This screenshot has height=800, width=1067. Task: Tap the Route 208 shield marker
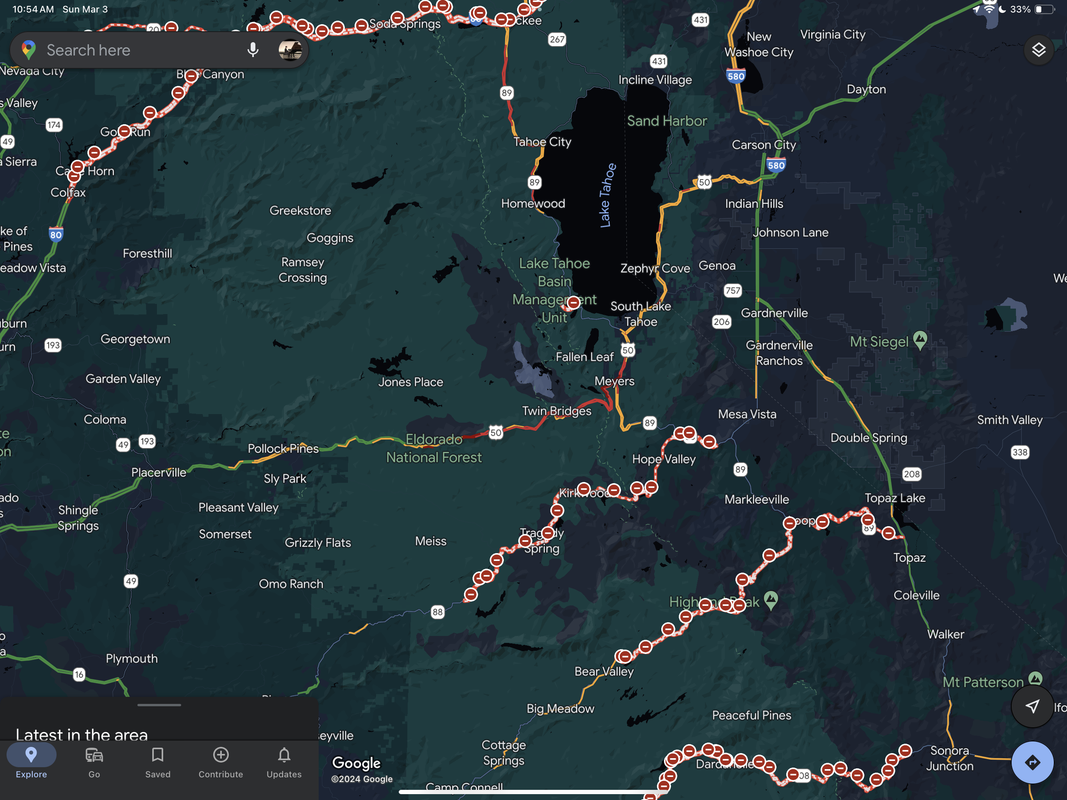[x=912, y=474]
